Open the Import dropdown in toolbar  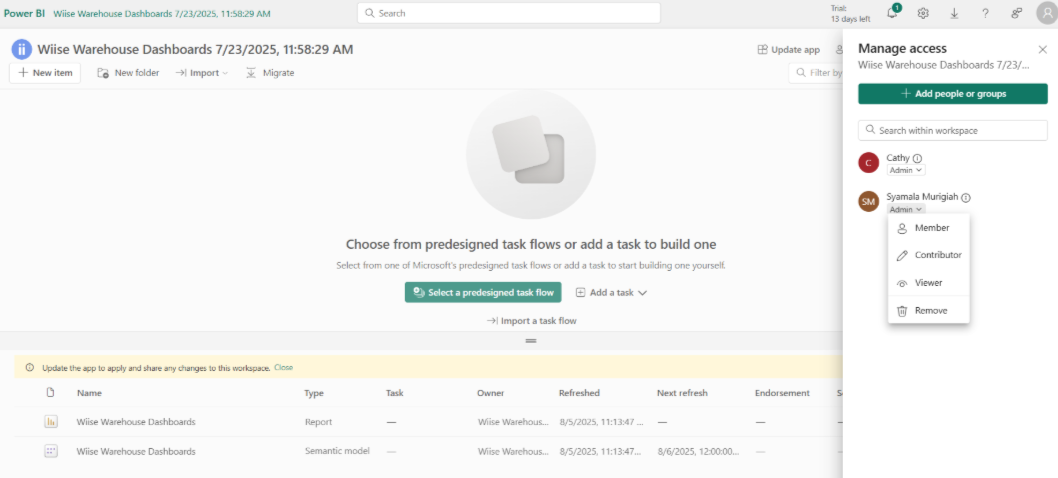point(202,73)
